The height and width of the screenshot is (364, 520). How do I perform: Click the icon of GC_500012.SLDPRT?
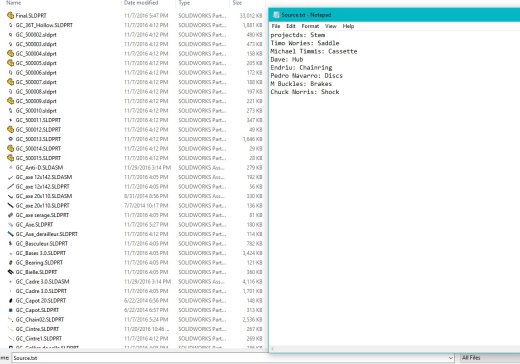click(x=10, y=129)
